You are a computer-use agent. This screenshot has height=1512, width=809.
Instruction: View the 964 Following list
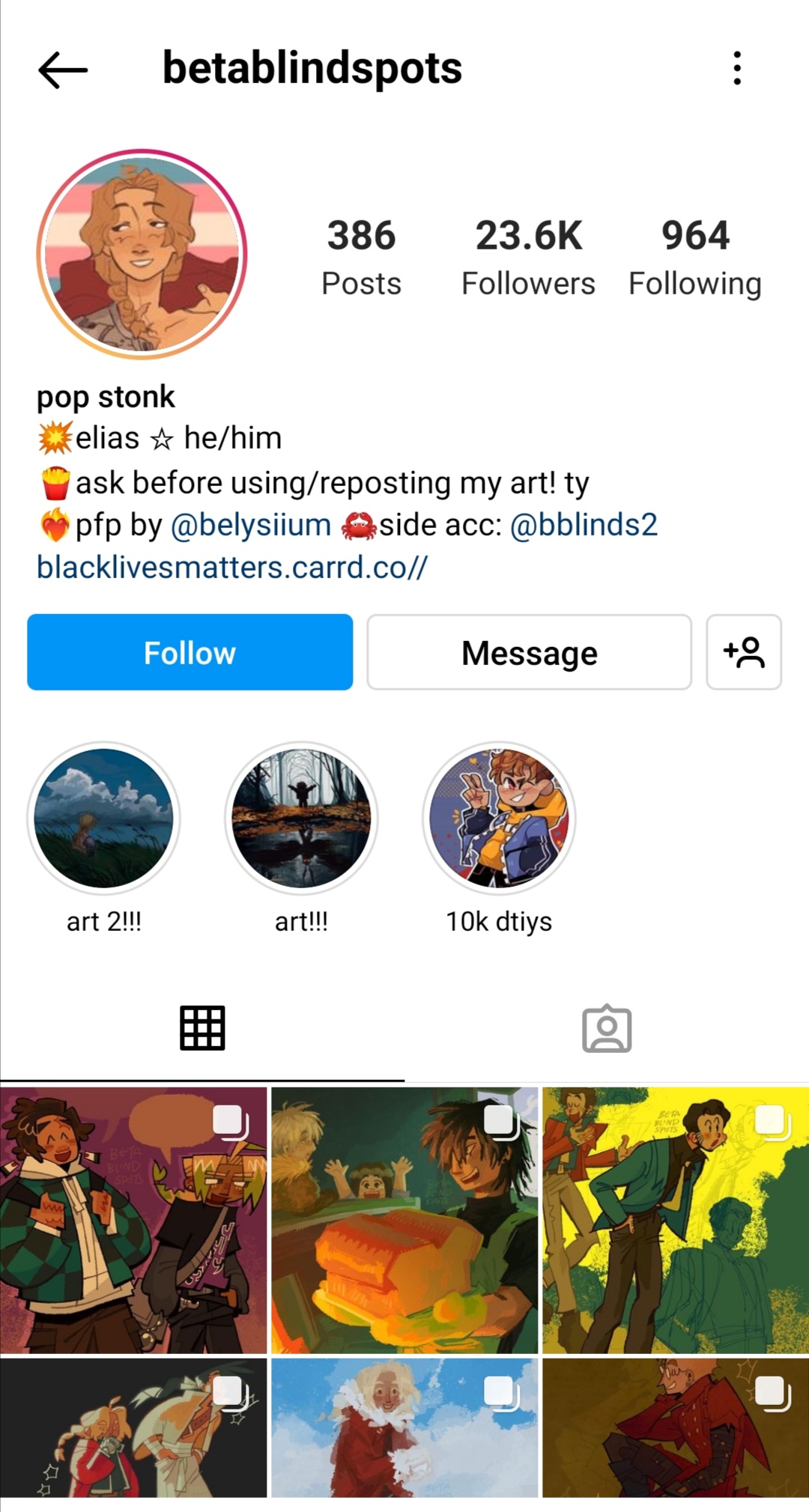click(695, 258)
